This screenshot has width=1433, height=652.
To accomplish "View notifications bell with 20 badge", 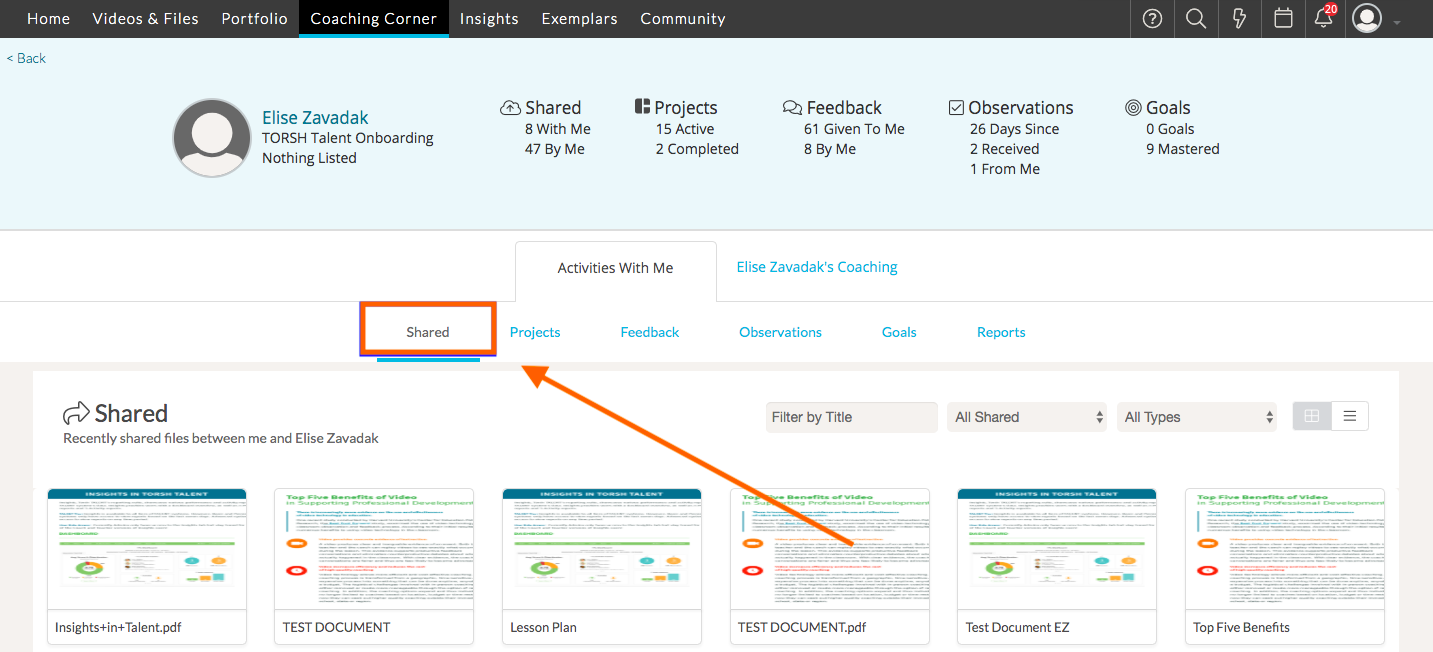I will (x=1324, y=19).
